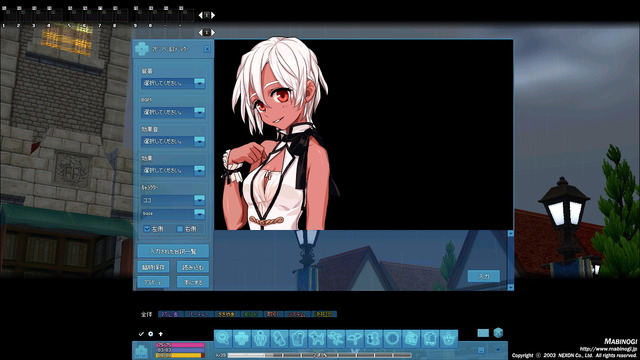Click the clover icon in the bottom menu bar
This screenshot has width=640, height=360.
(x=242, y=338)
